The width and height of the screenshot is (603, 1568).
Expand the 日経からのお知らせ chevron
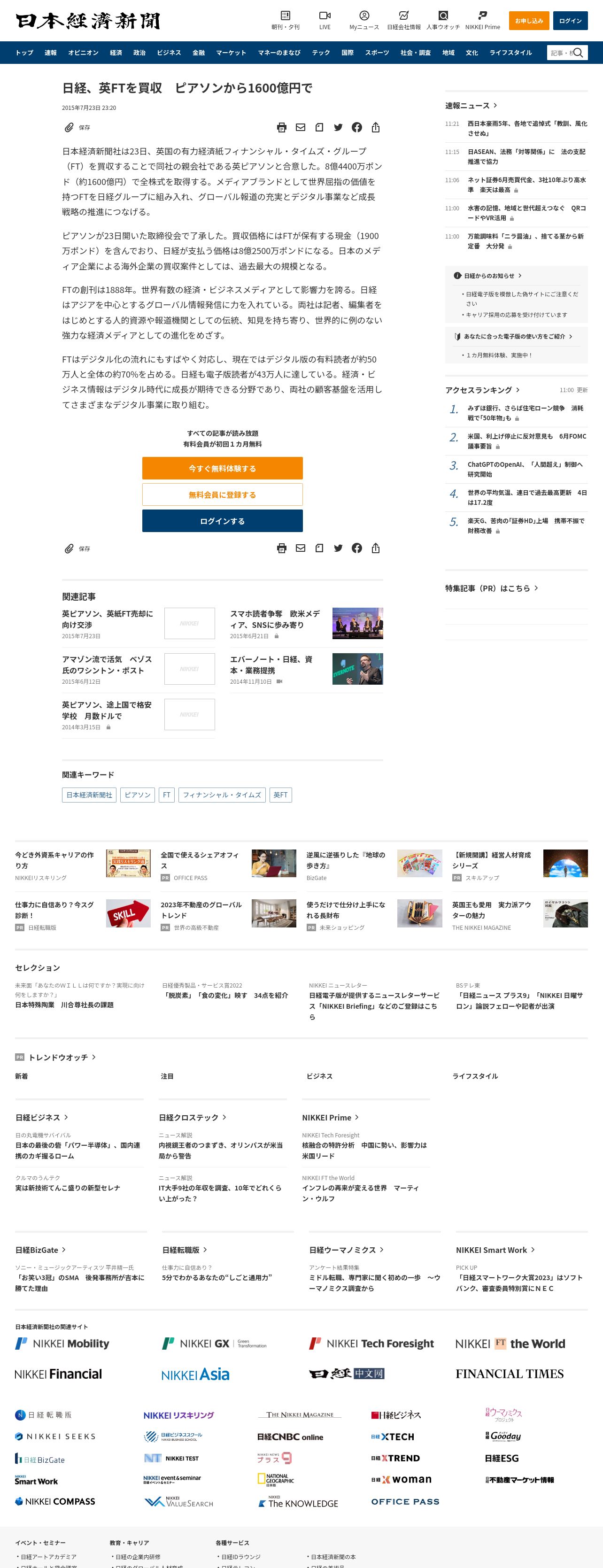[x=519, y=276]
